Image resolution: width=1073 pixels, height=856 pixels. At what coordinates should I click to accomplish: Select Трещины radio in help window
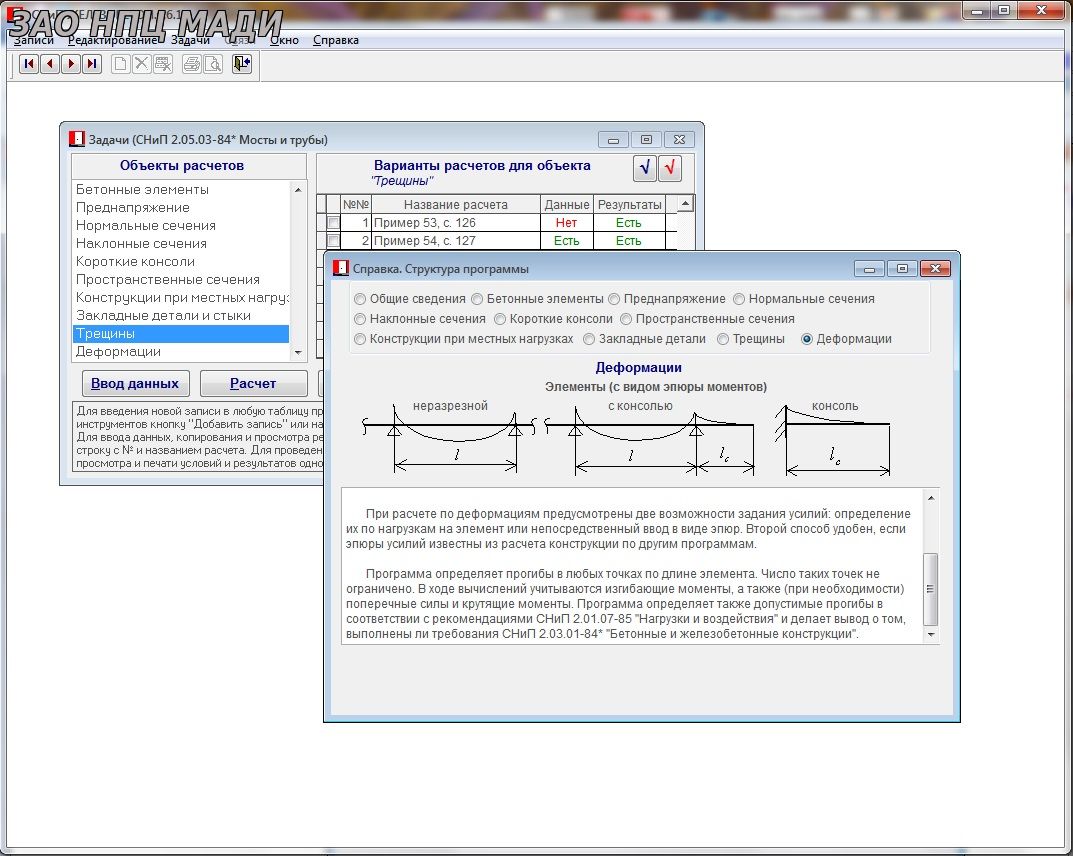pos(723,339)
